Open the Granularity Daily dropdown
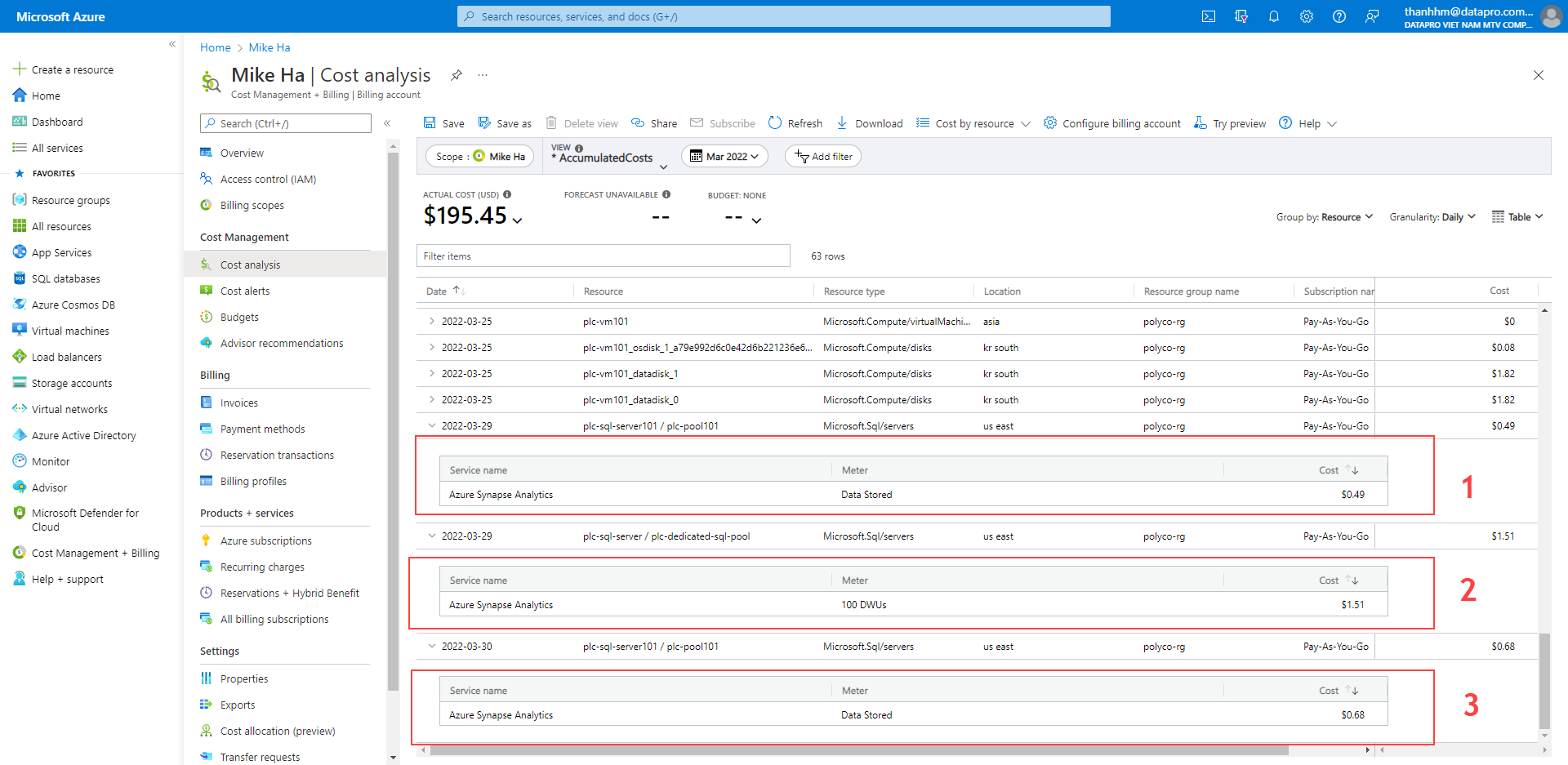1568x765 pixels. 1432,216
